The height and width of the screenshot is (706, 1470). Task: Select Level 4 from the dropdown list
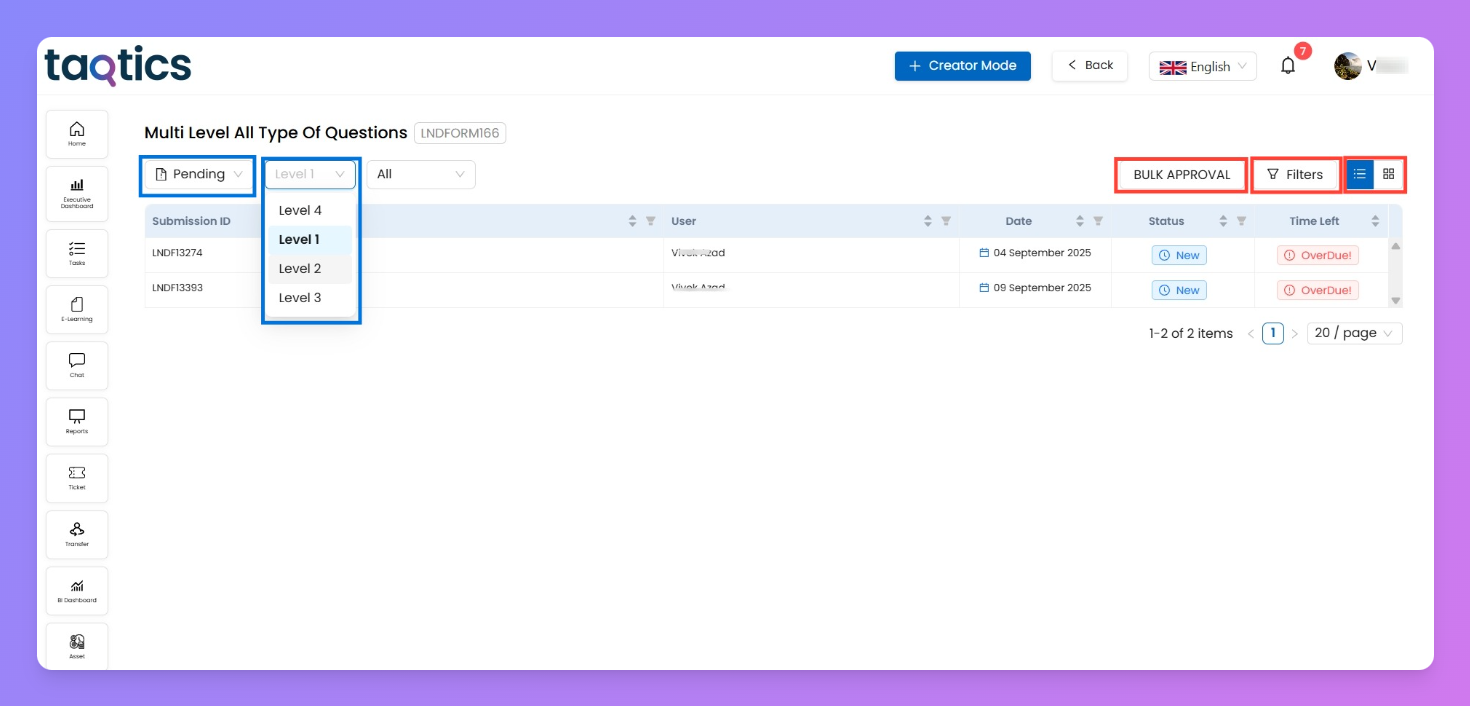pyautogui.click(x=300, y=210)
